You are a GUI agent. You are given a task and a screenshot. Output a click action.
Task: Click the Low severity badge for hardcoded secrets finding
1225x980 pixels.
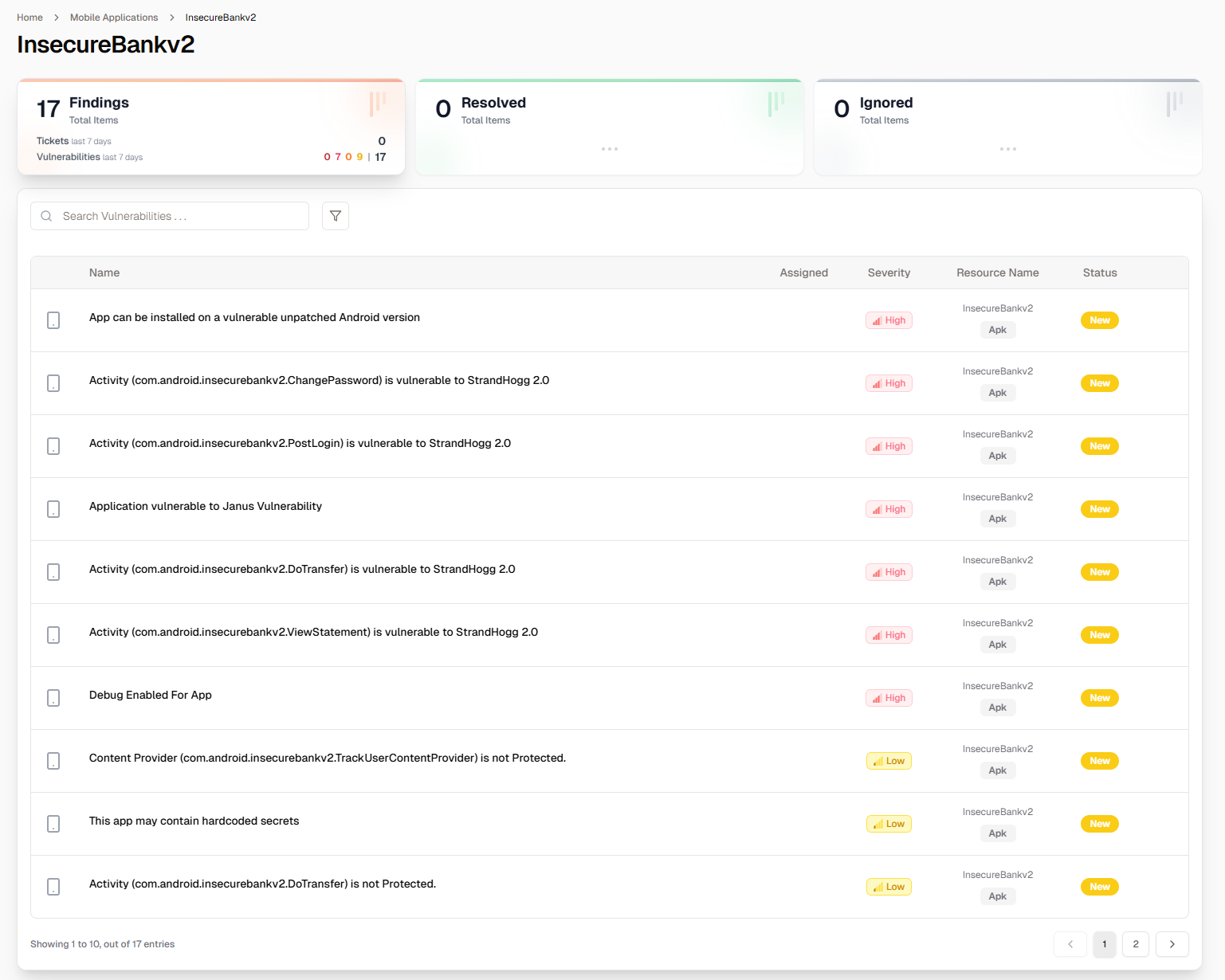(889, 824)
